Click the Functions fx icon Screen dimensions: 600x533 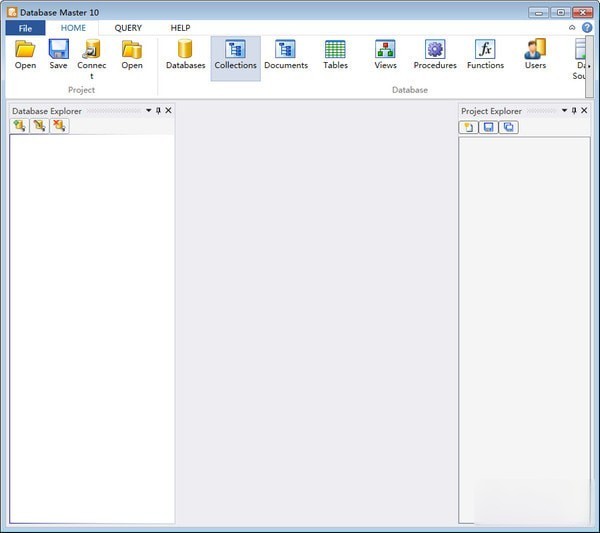point(485,50)
